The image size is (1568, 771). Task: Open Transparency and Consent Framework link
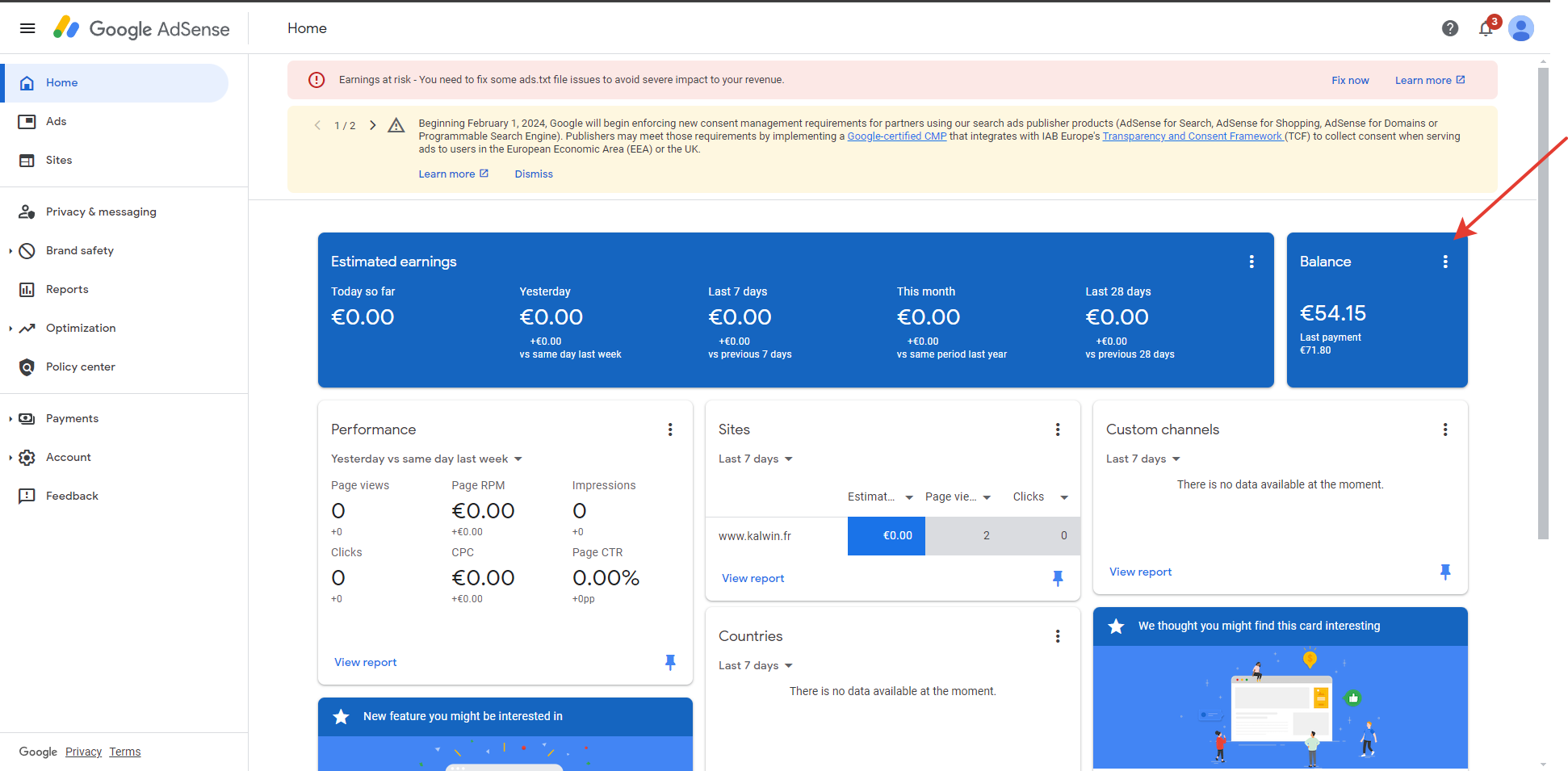pyautogui.click(x=1193, y=136)
